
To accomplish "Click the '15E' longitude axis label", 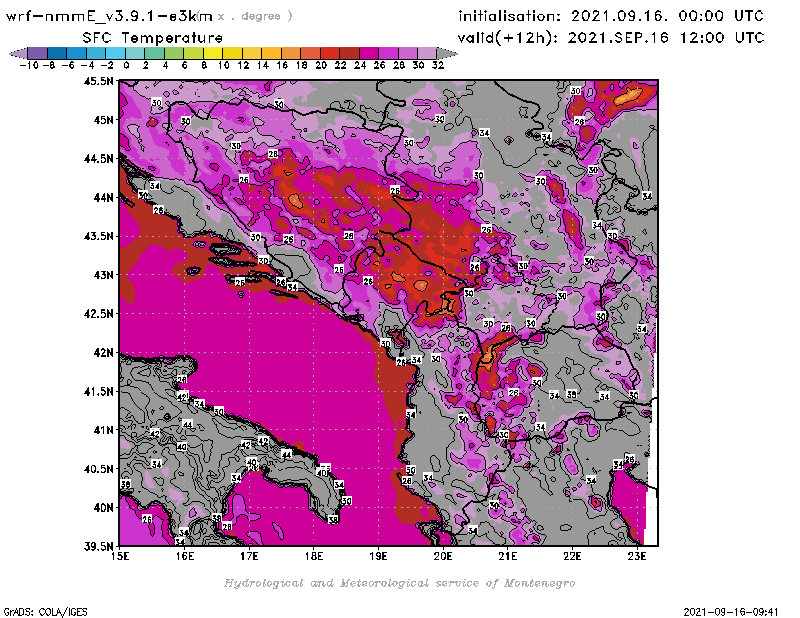I will [x=120, y=556].
